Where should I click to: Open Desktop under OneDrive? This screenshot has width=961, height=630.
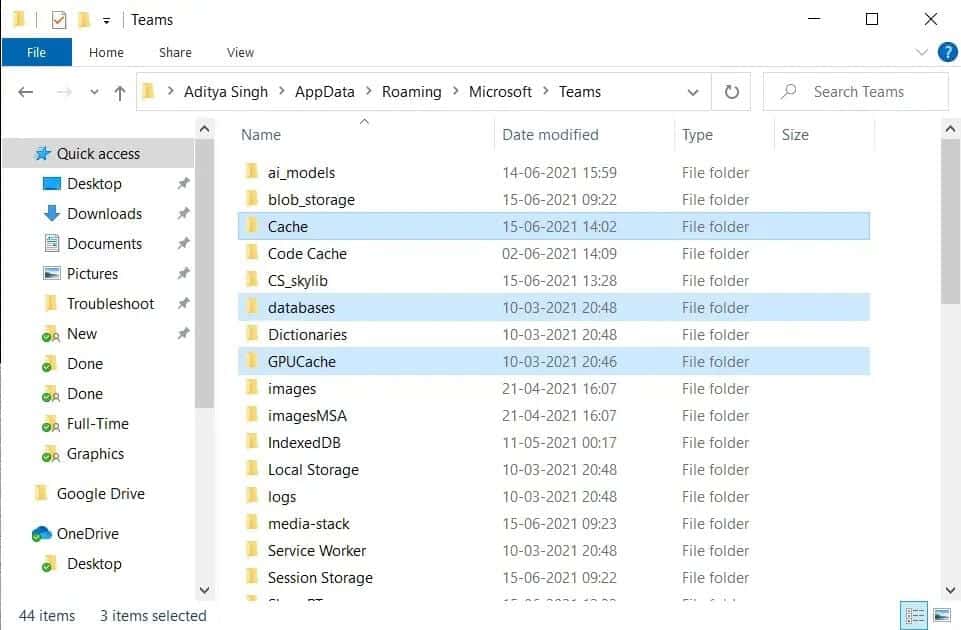(x=94, y=563)
